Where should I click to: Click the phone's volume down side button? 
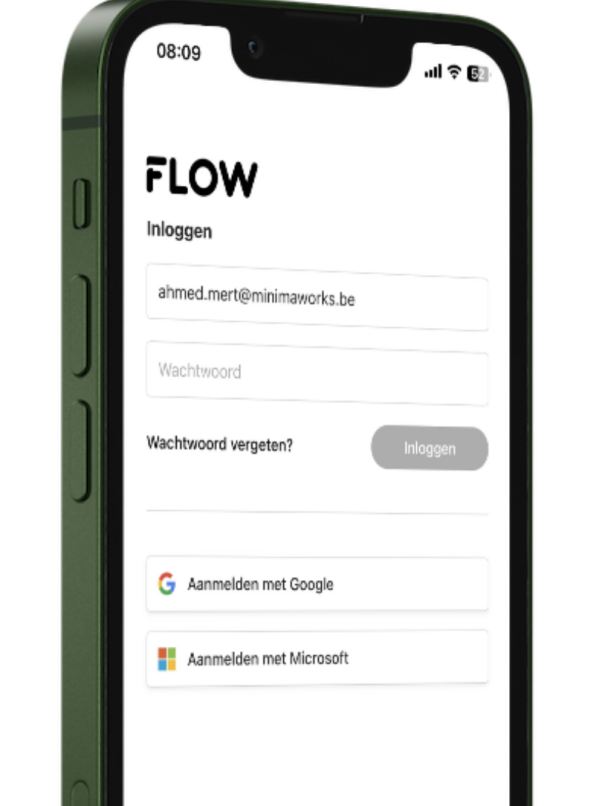80,451
